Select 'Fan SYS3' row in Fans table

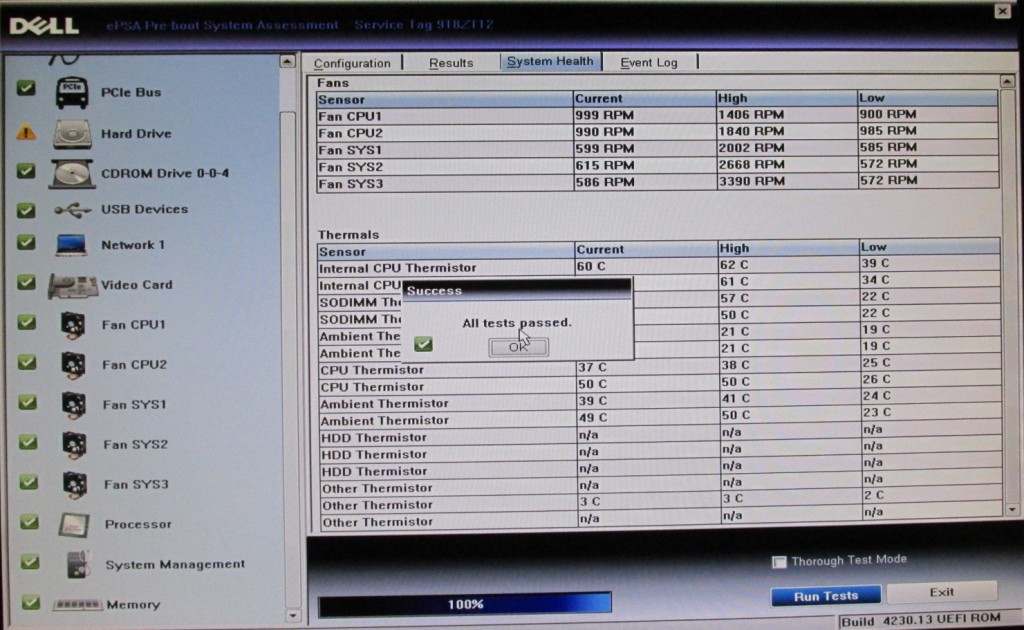click(657, 182)
